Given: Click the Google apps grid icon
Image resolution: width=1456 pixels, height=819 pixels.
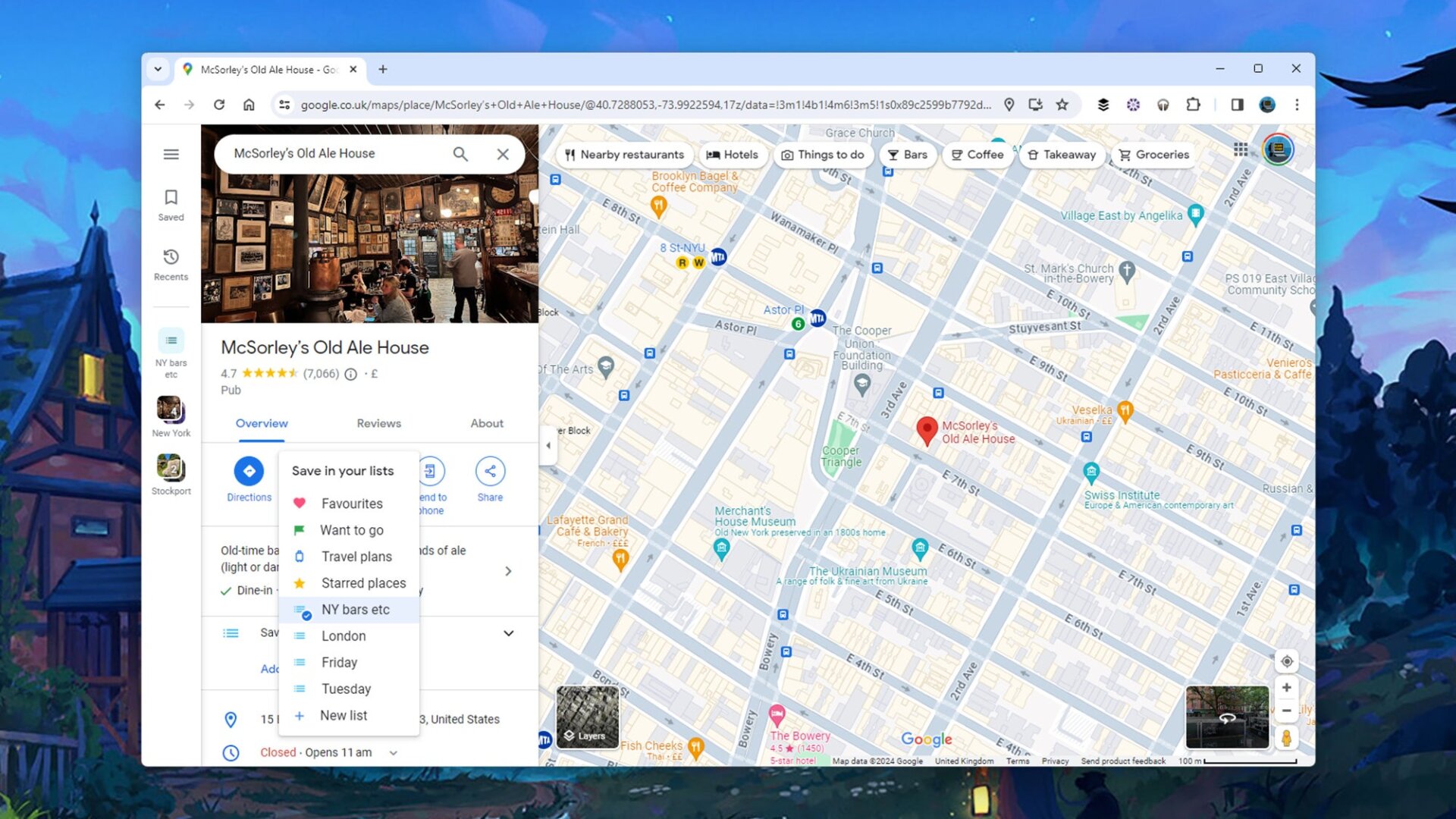Looking at the screenshot, I should pos(1241,149).
